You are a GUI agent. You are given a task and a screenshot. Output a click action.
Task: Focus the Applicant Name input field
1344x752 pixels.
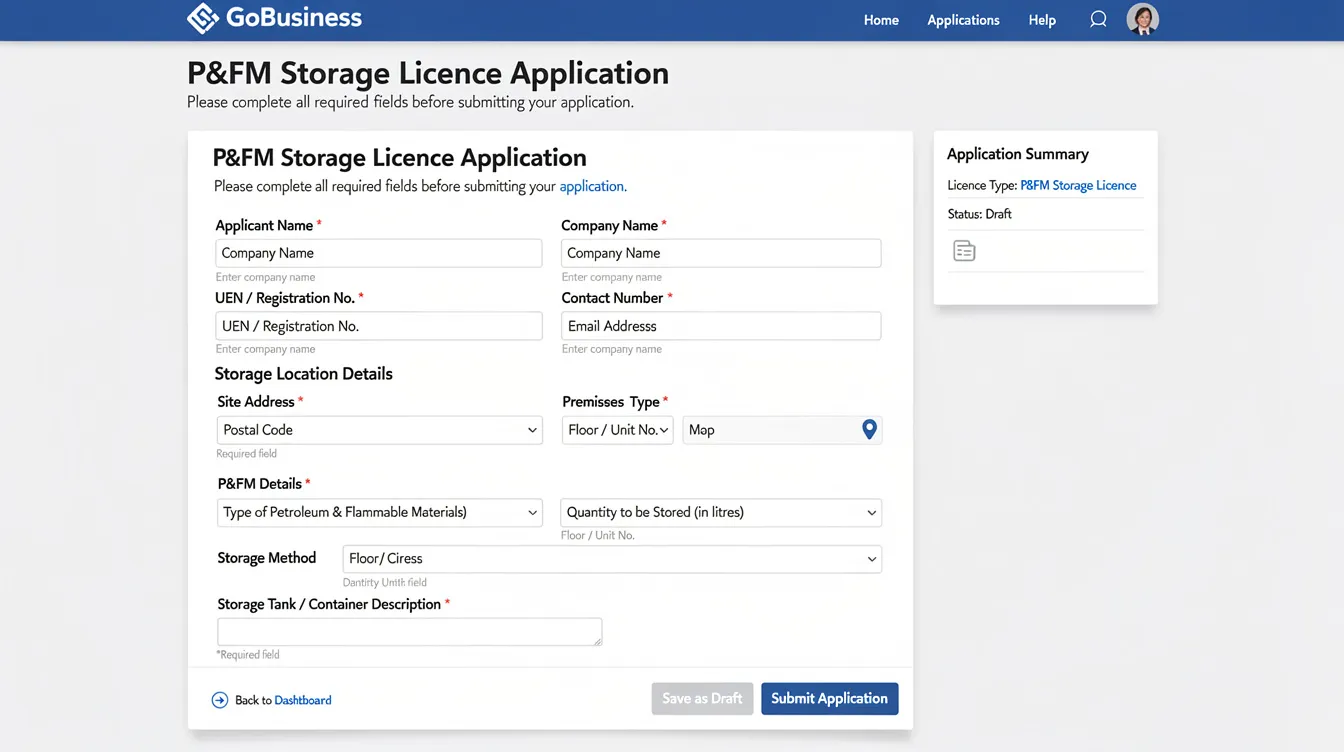pos(379,253)
